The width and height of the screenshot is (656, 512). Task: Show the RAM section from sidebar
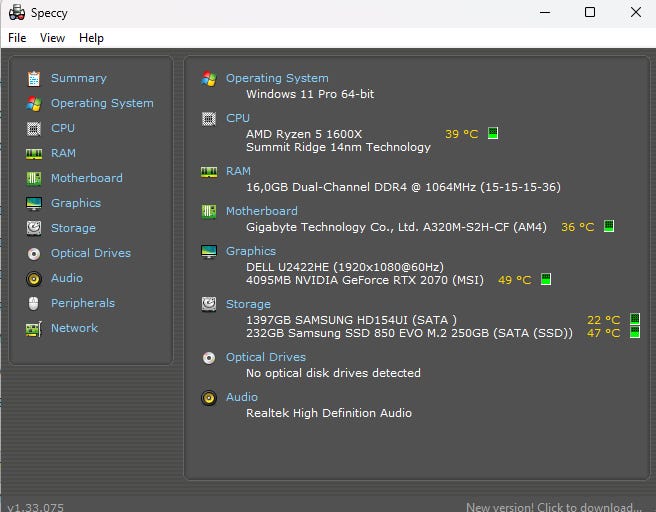63,153
